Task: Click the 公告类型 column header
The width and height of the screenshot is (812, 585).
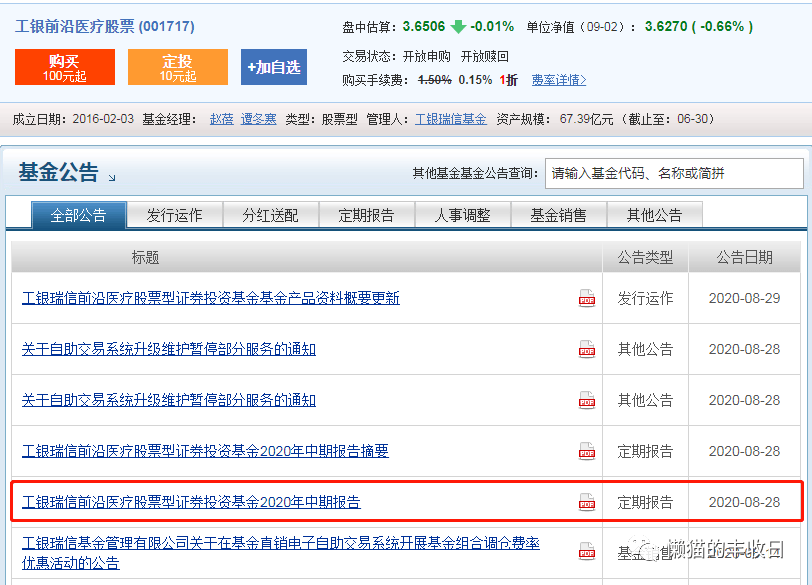Action: 645,257
